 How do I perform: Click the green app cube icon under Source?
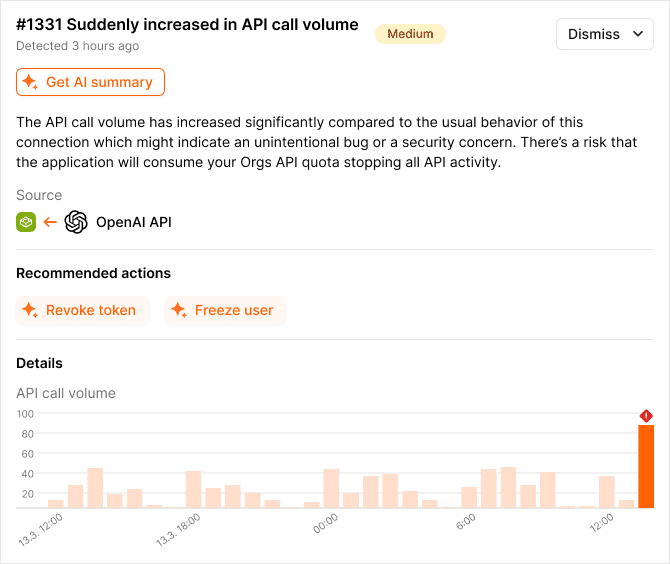[26, 222]
